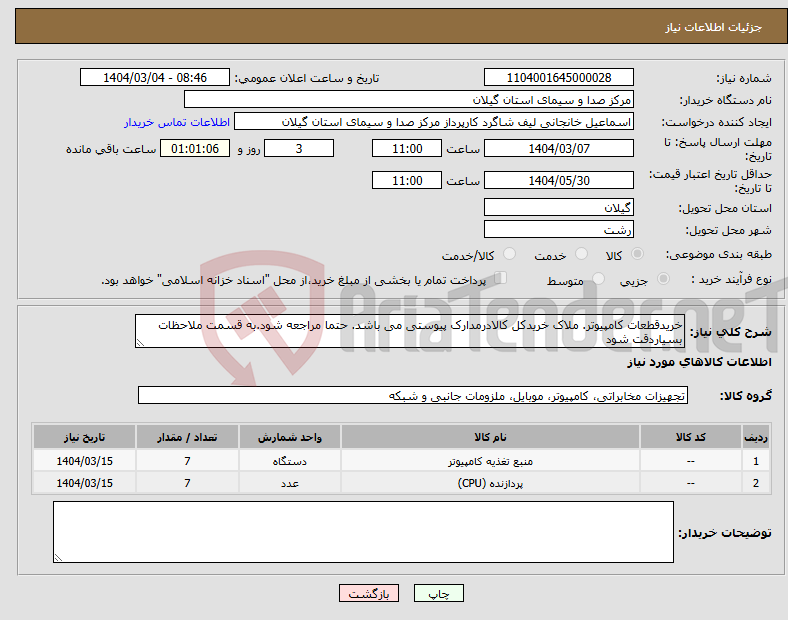The height and width of the screenshot is (620, 788).
Task: Select the خدمت radio button
Action: pyautogui.click(x=581, y=254)
